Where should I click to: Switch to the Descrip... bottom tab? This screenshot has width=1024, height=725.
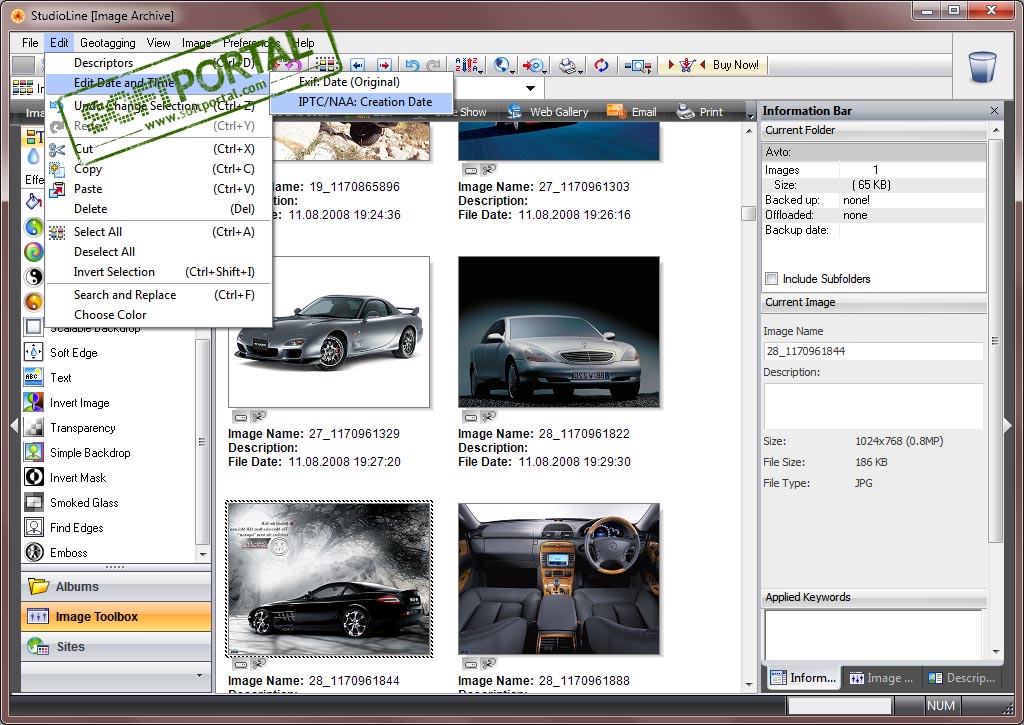click(x=960, y=678)
